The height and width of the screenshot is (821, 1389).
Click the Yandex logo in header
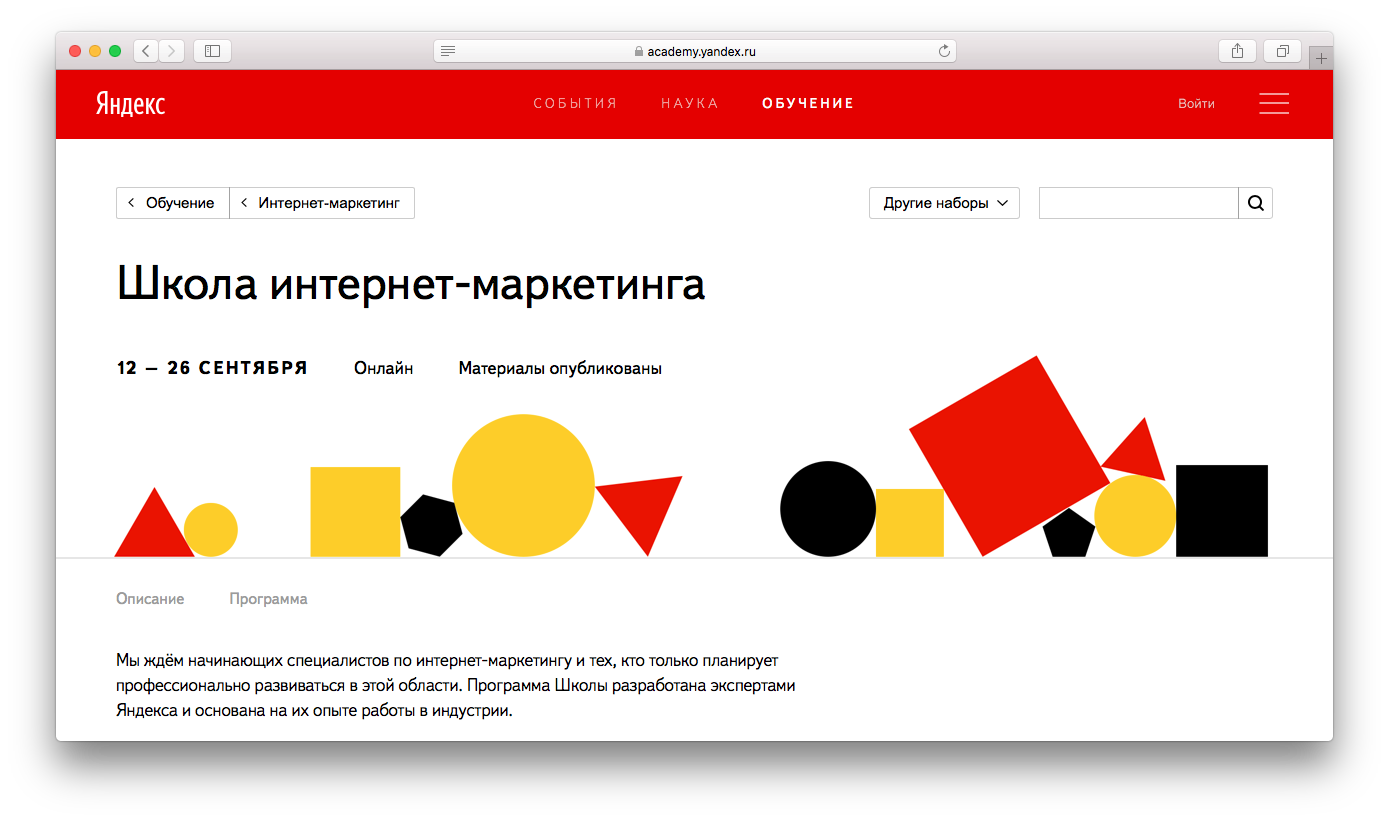click(131, 104)
